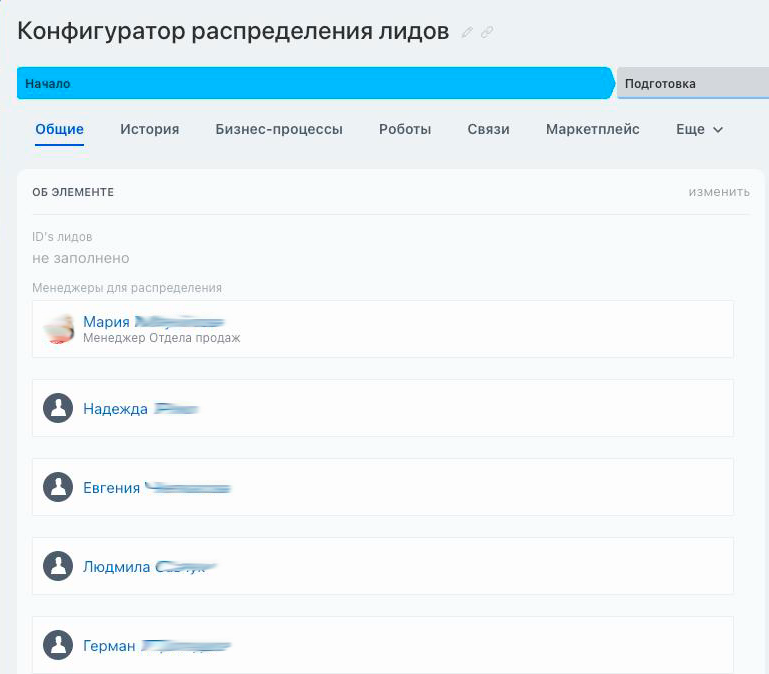The height and width of the screenshot is (674, 769).
Task: Click the pencil icon to edit the title
Action: [467, 32]
